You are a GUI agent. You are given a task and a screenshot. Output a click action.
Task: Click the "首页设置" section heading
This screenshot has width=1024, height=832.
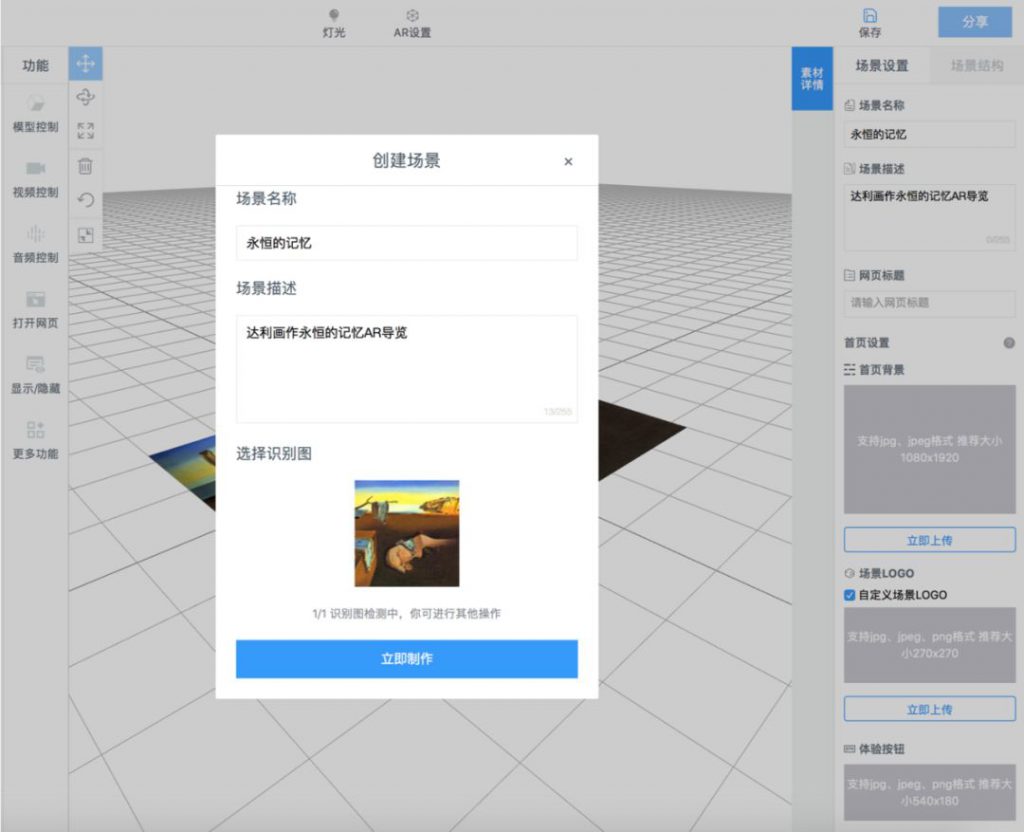tap(867, 343)
